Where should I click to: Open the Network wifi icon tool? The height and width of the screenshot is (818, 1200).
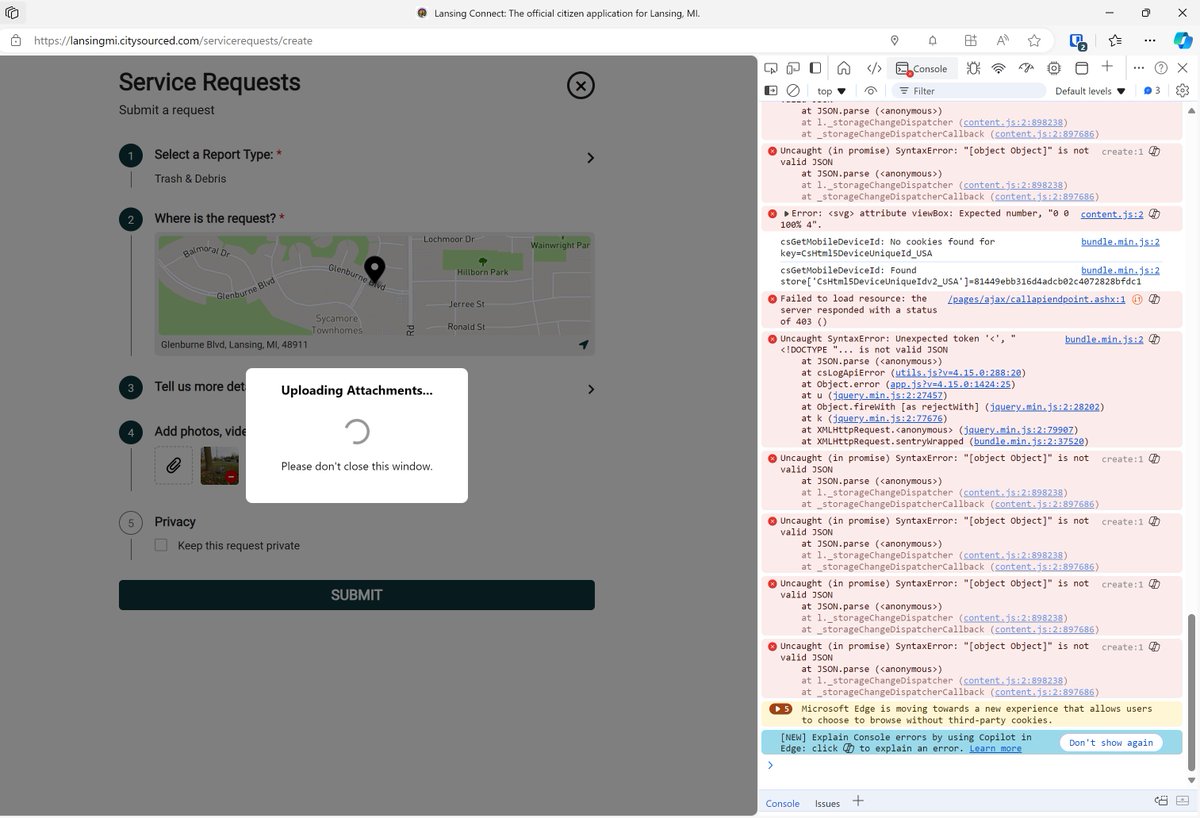tap(998, 68)
